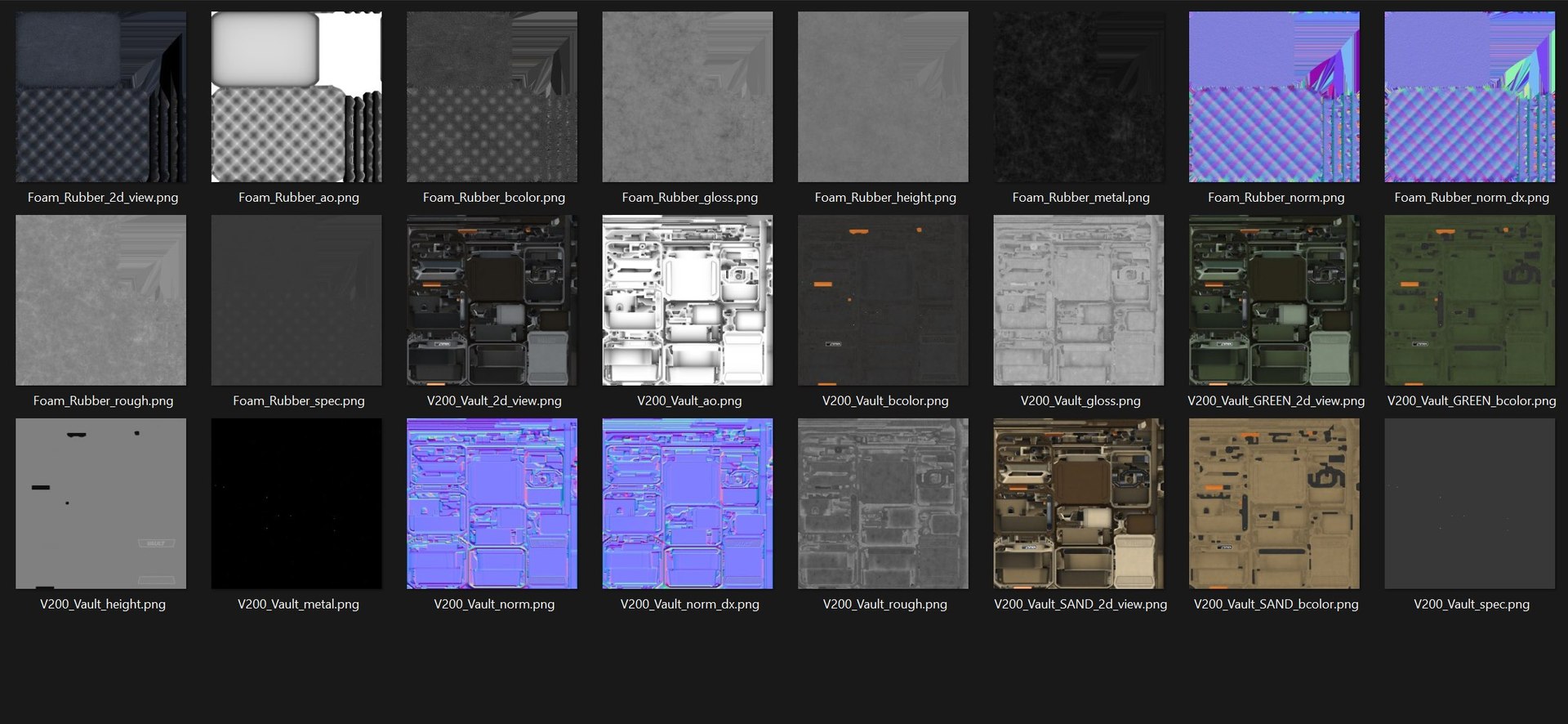Image resolution: width=1568 pixels, height=724 pixels.
Task: Select the Foam_Rubber_bcolor.png thumbnail image
Action: click(492, 96)
